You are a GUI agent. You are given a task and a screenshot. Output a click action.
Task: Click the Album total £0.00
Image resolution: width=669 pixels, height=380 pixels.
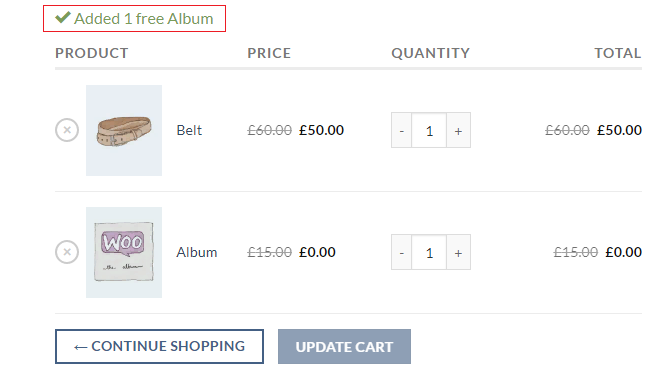pos(623,252)
